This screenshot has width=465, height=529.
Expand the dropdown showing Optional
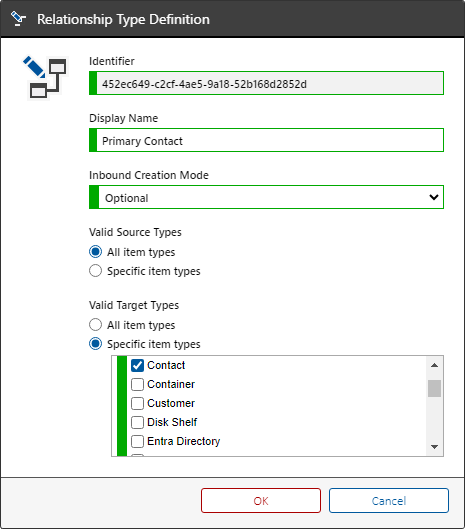(434, 197)
